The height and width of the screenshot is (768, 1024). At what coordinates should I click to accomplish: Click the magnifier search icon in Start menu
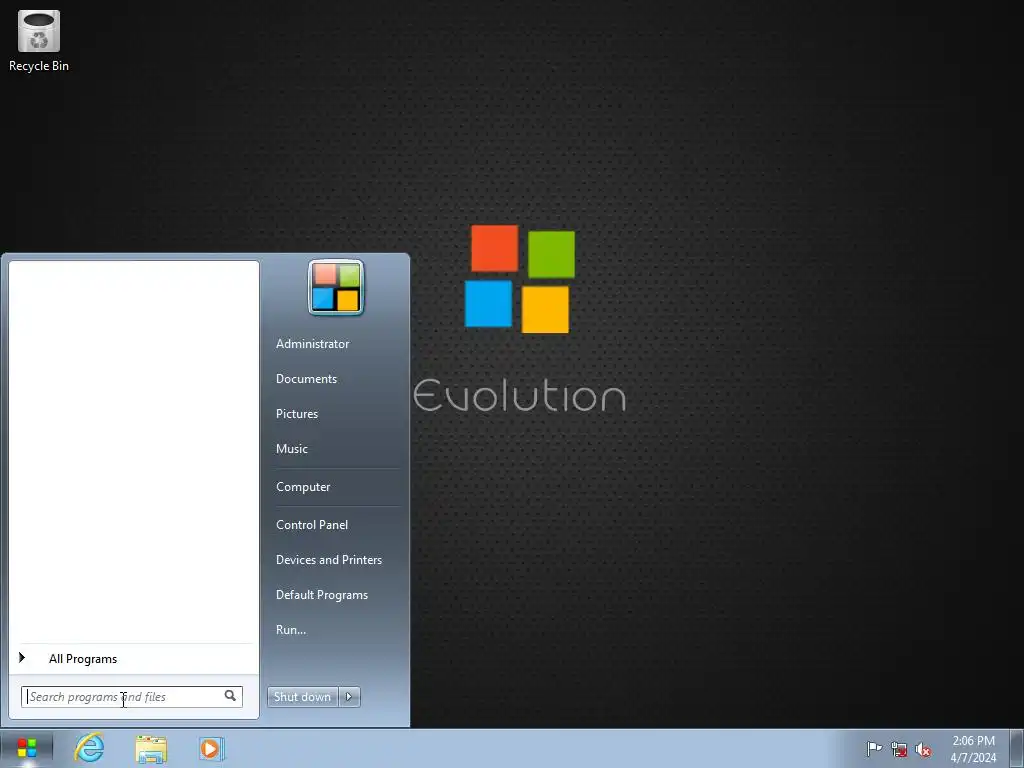coord(231,696)
